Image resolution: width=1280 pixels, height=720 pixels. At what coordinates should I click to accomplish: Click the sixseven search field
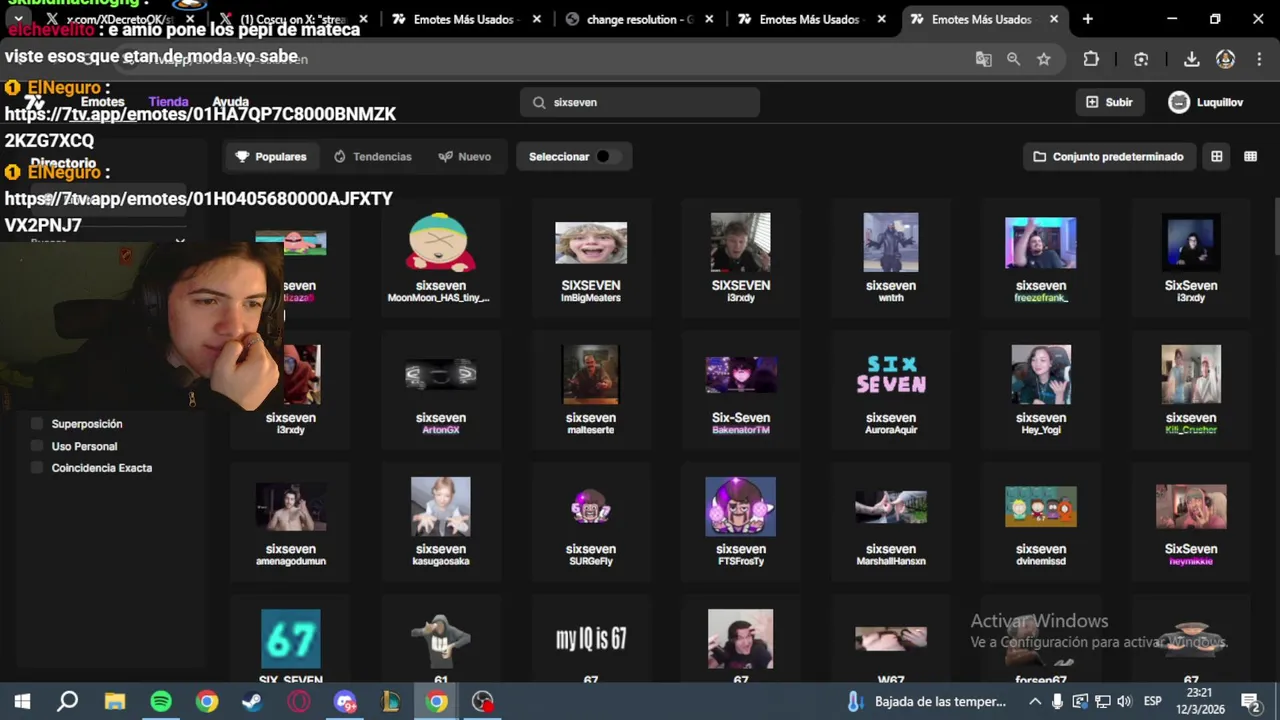tap(640, 102)
